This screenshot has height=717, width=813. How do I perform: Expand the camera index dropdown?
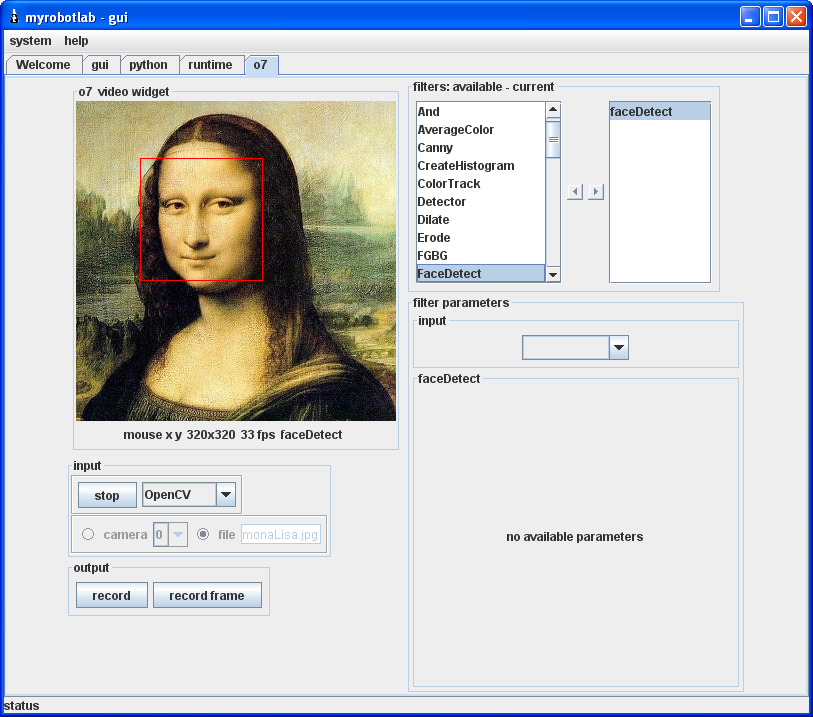pyautogui.click(x=178, y=534)
